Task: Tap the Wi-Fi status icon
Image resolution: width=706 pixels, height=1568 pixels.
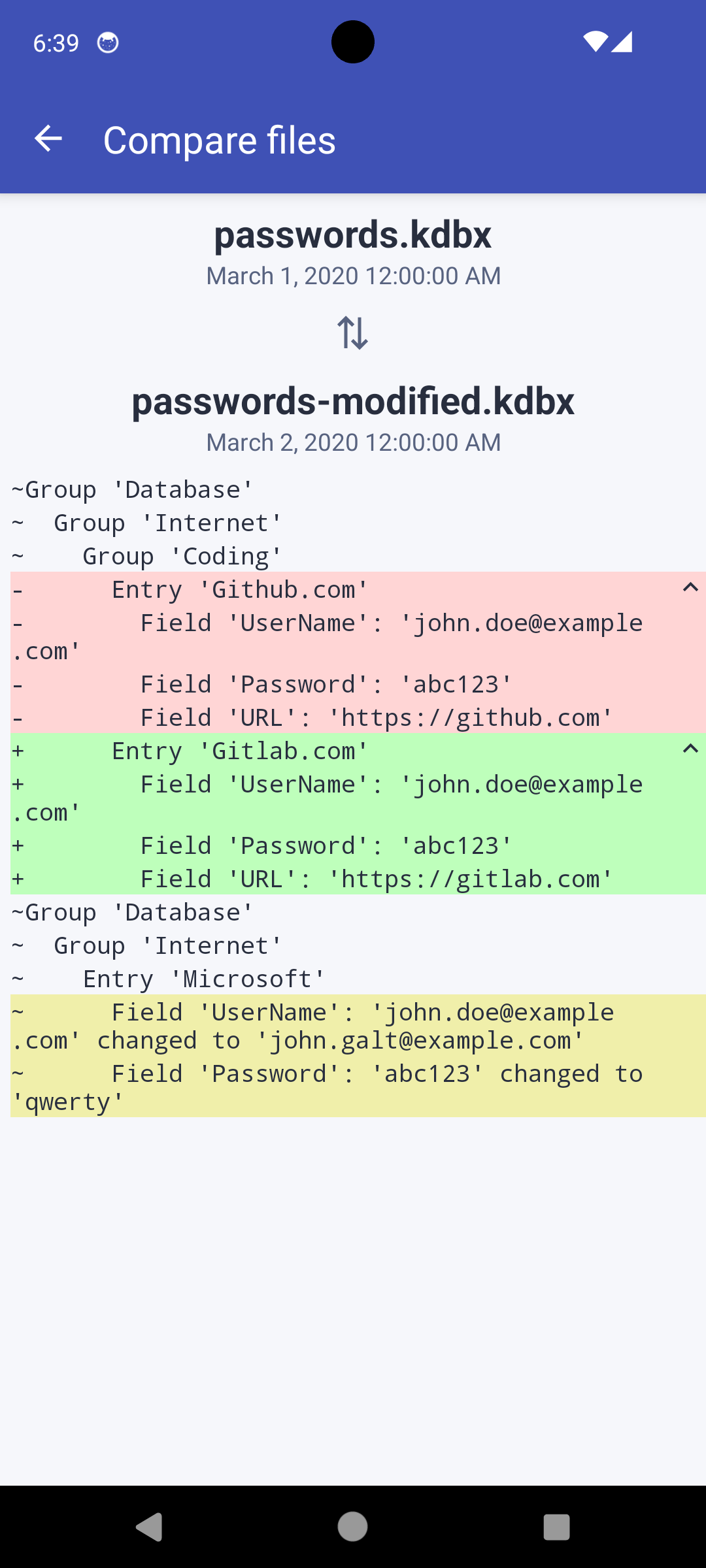Action: 596,42
